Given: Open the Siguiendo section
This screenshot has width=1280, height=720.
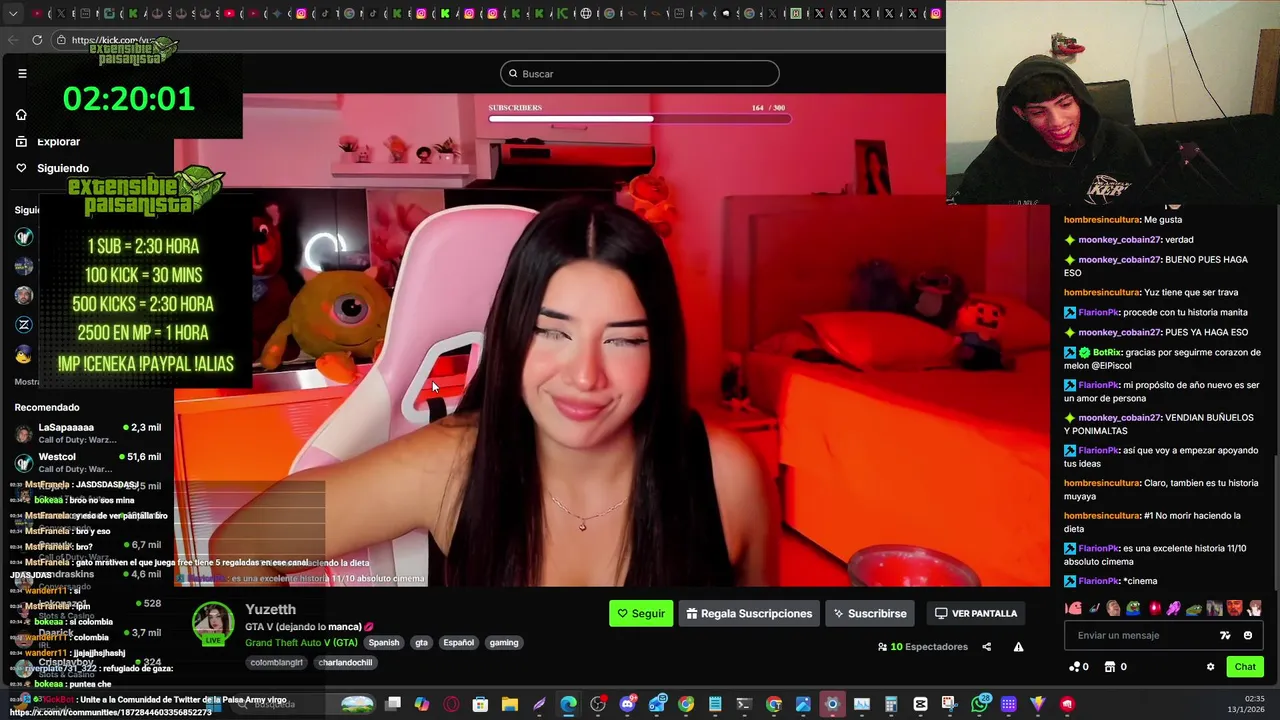Looking at the screenshot, I should 63,168.
